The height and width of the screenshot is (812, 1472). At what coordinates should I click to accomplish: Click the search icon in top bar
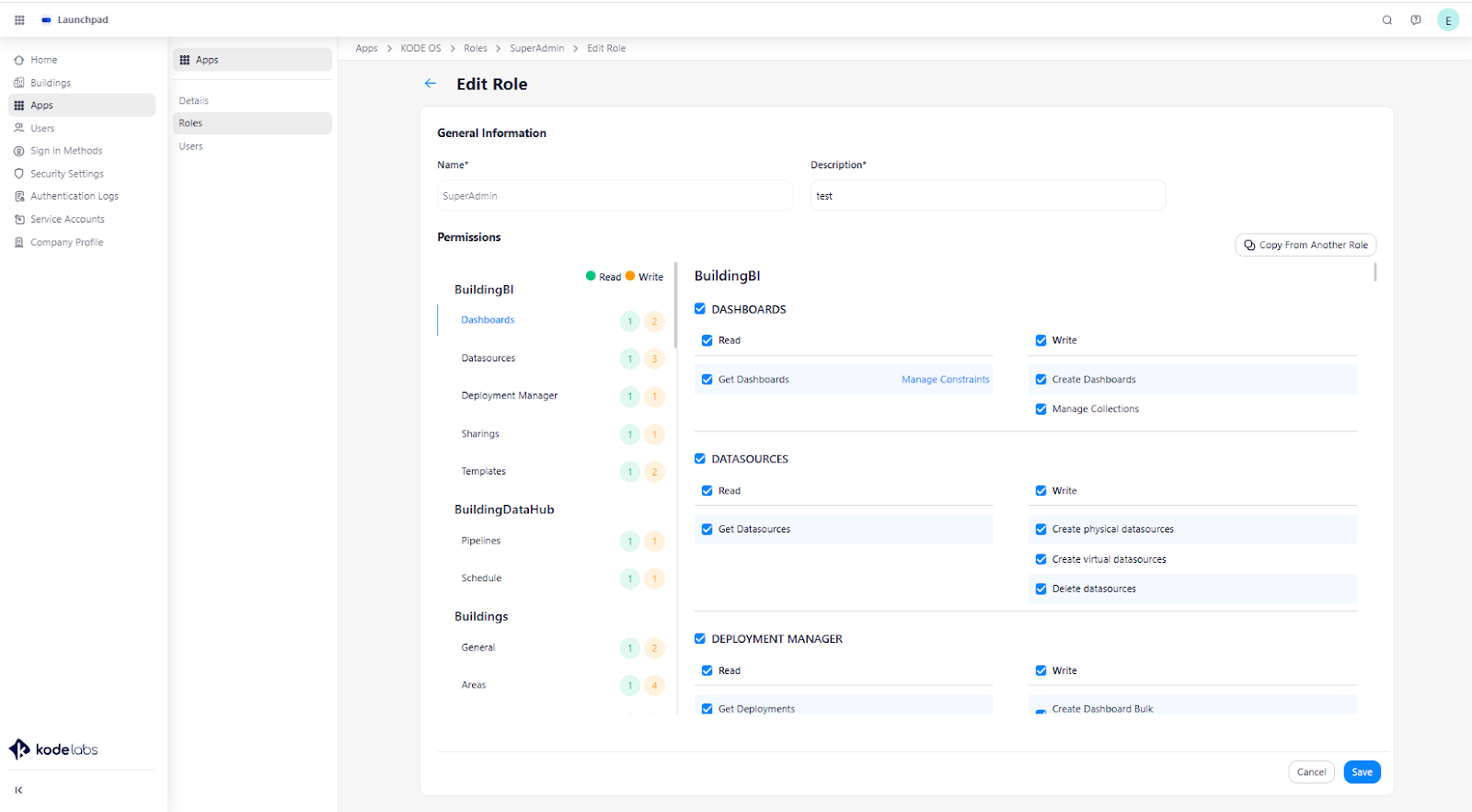click(1386, 20)
